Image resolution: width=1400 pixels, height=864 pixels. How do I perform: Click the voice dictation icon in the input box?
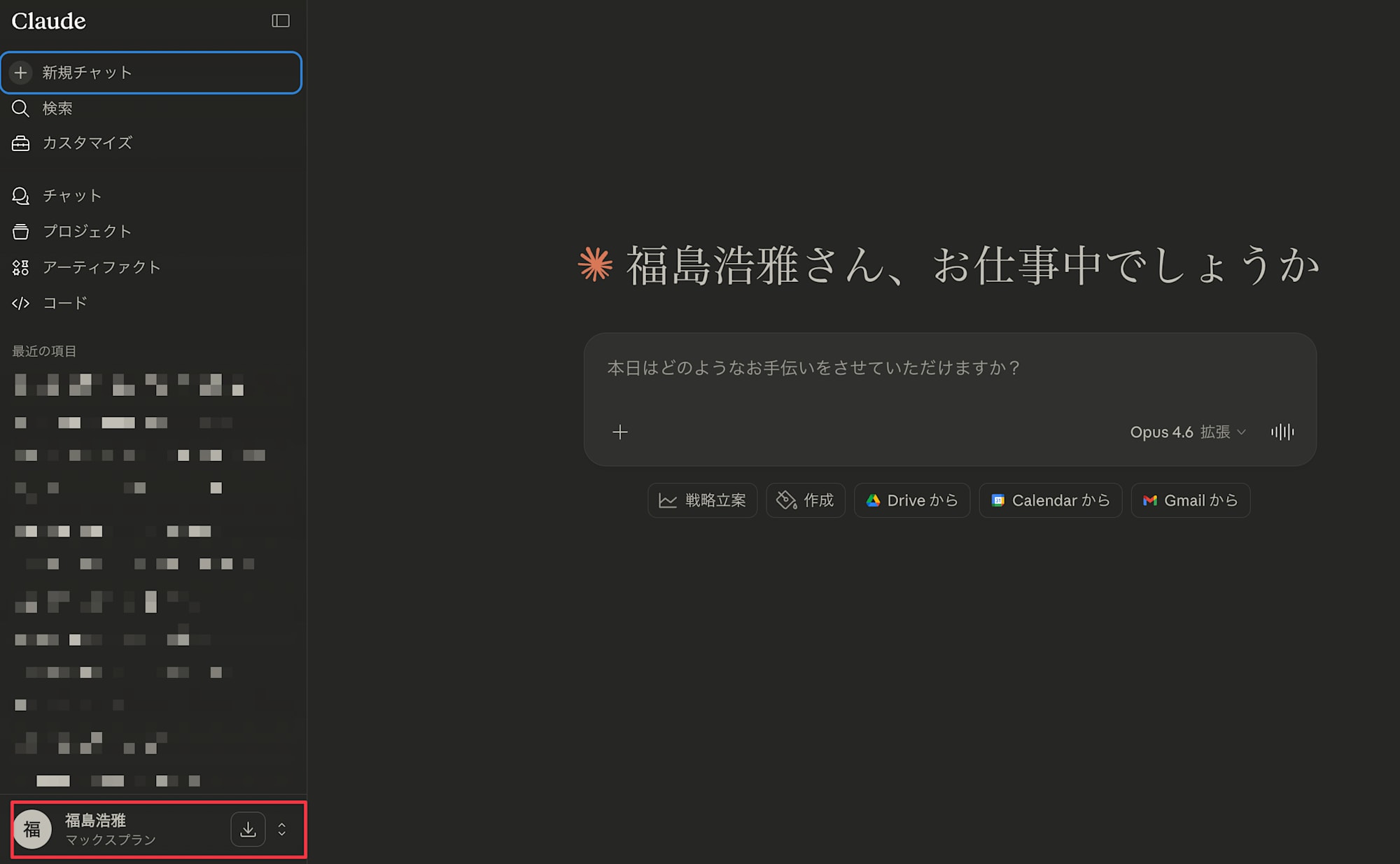(x=1282, y=432)
